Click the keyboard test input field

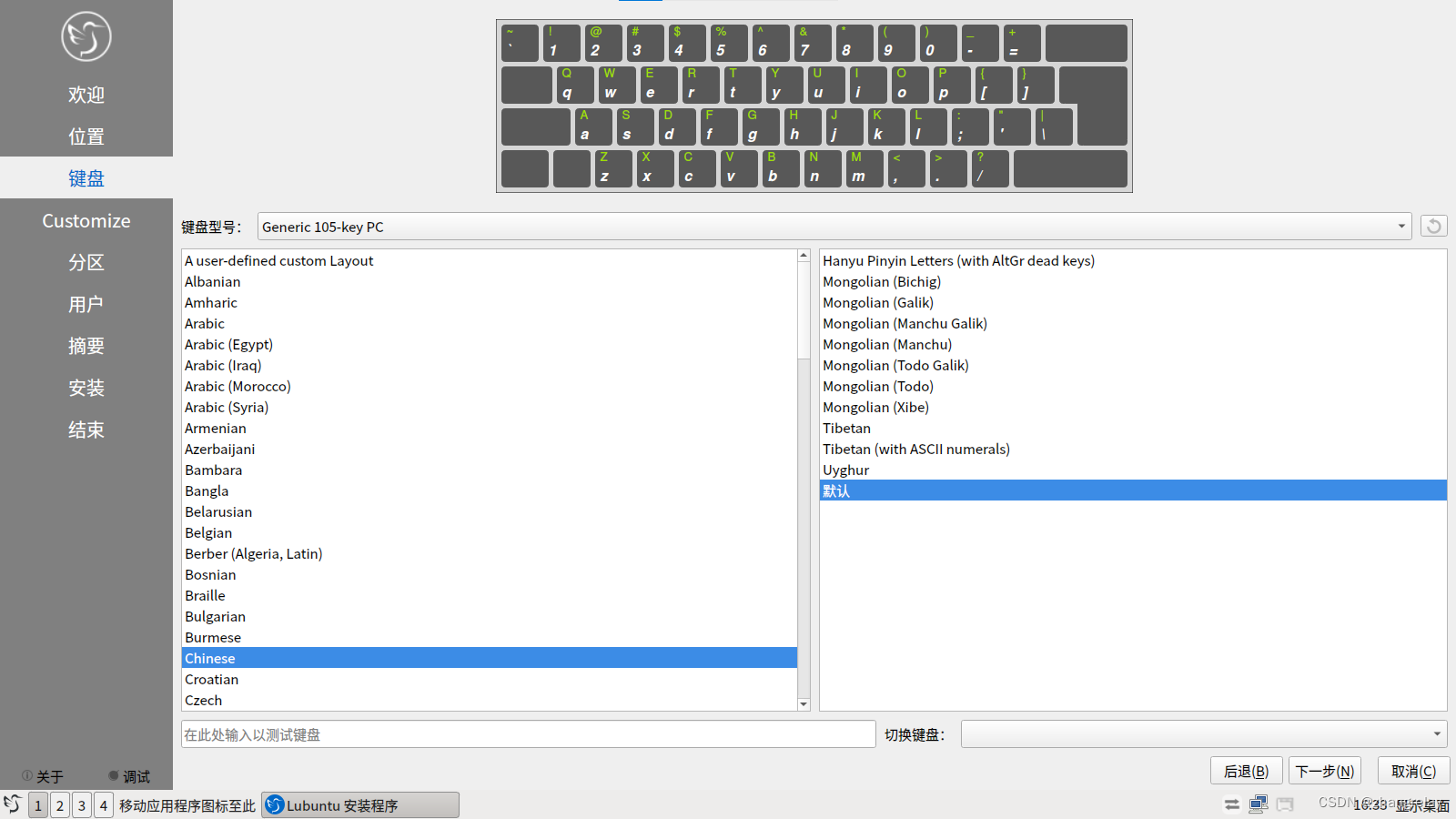tap(528, 734)
